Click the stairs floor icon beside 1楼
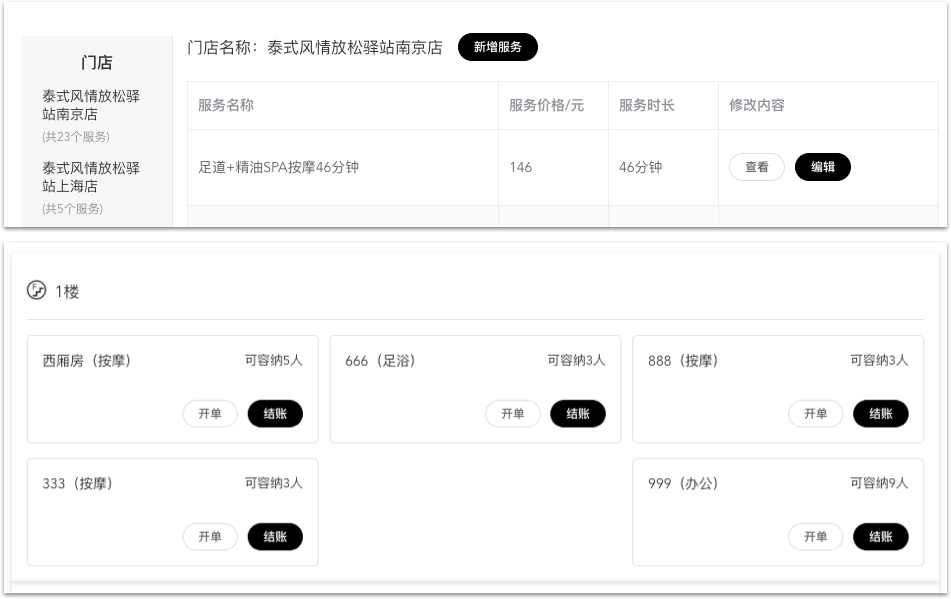This screenshot has height=599, width=951. [x=36, y=290]
